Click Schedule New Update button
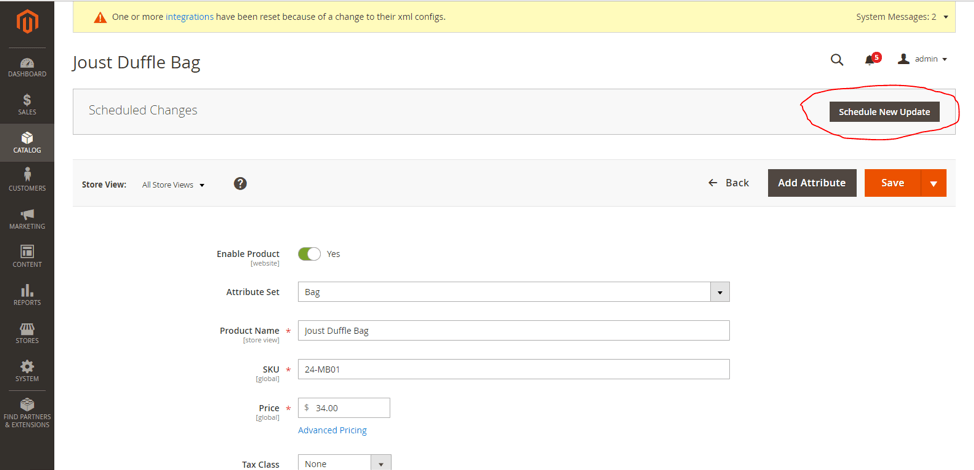Screen dimensions: 974x470 pyautogui.click(x=884, y=112)
